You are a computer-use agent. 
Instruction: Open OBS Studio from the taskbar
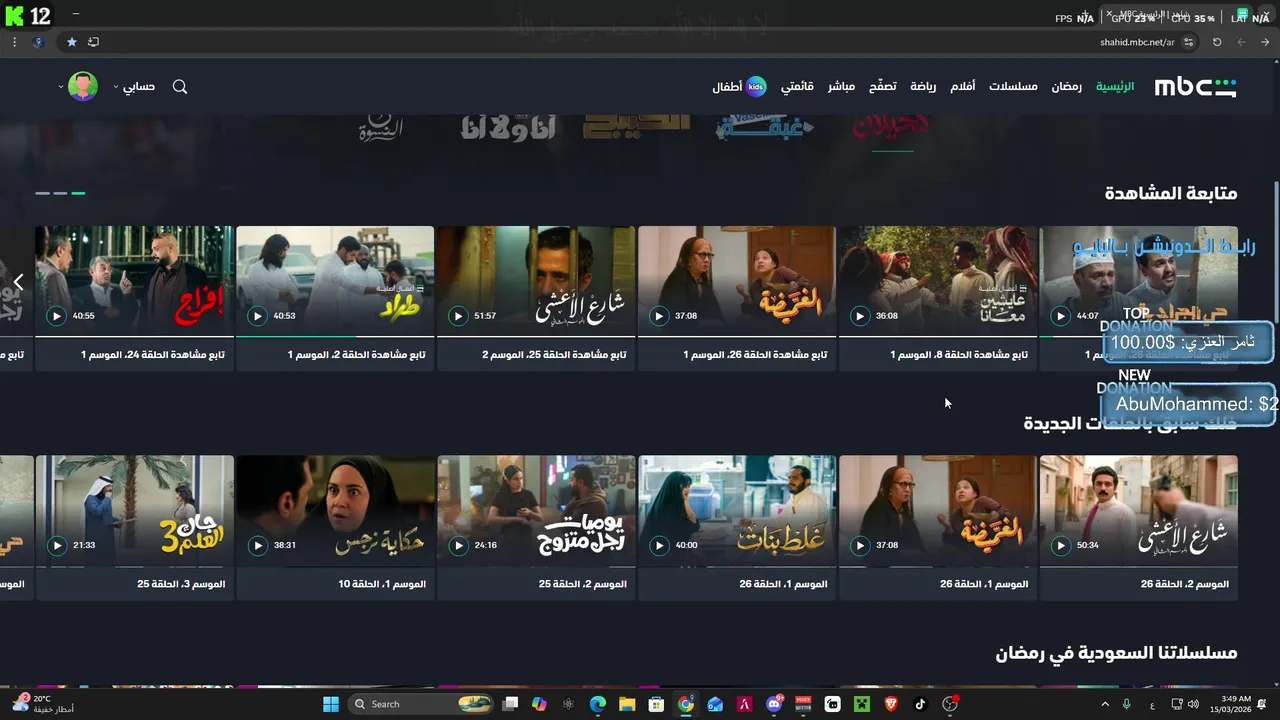[x=950, y=704]
